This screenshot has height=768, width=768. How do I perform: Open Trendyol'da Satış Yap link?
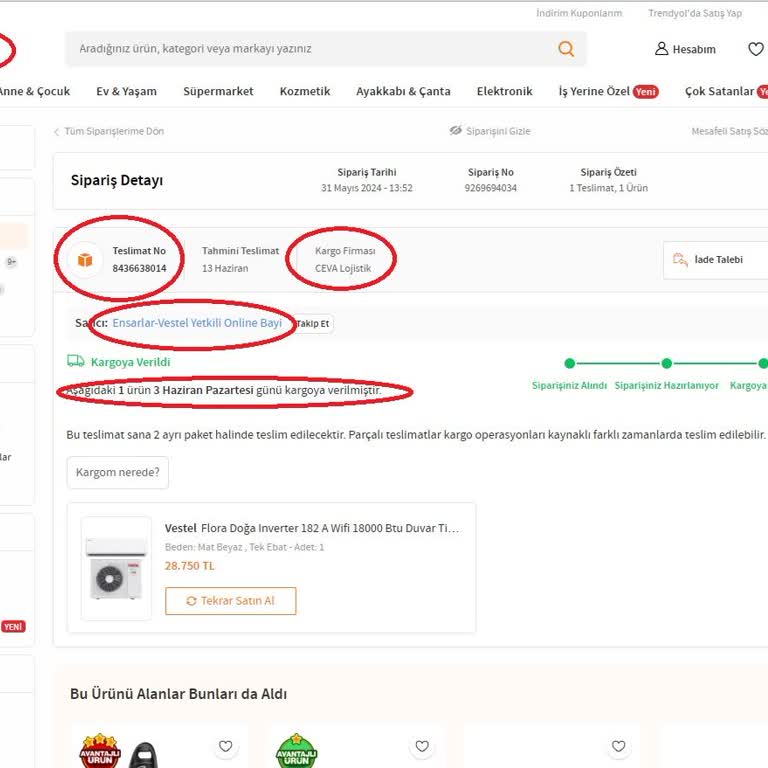[x=695, y=13]
